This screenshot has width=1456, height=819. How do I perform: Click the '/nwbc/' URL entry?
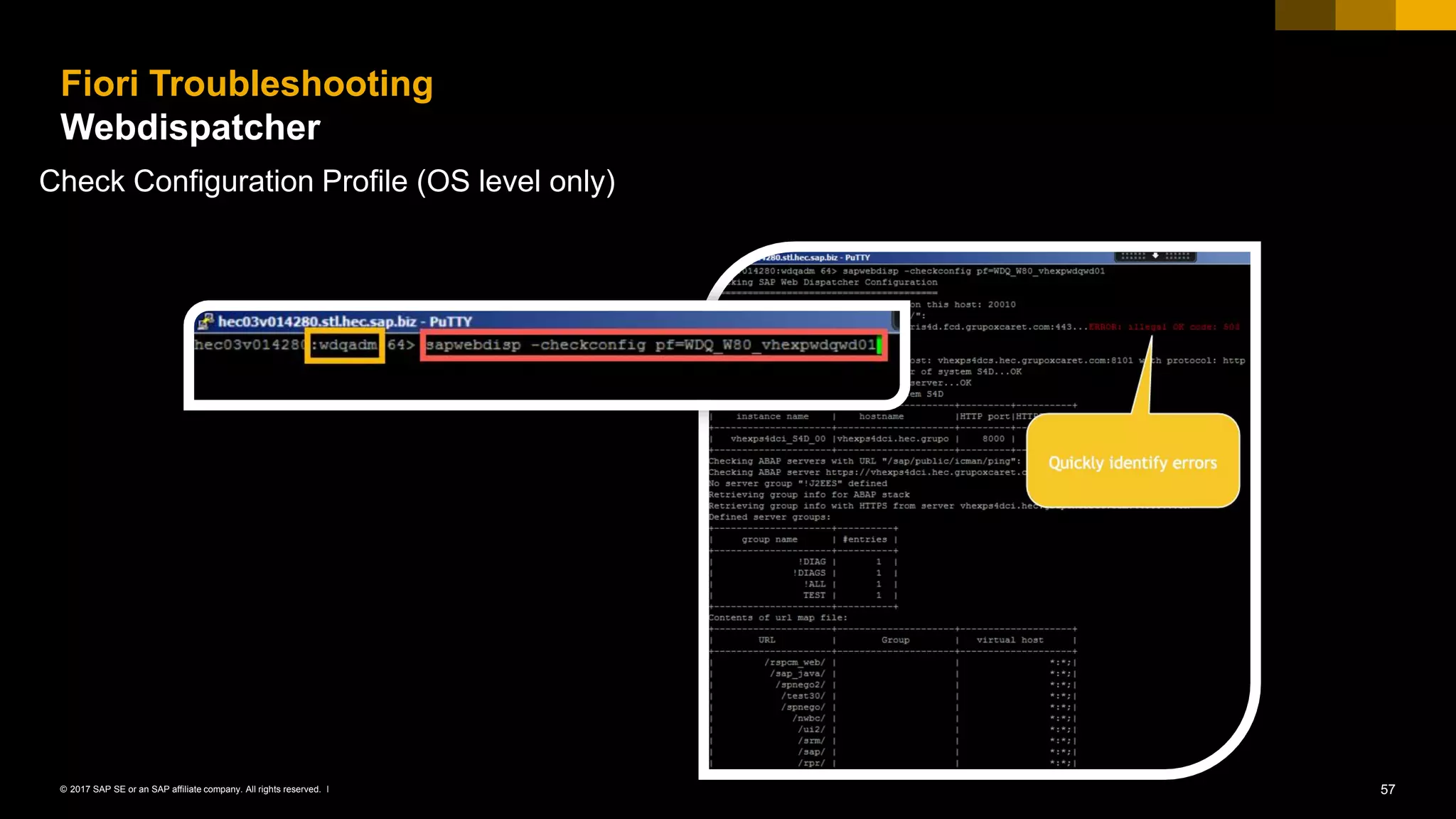pos(809,719)
